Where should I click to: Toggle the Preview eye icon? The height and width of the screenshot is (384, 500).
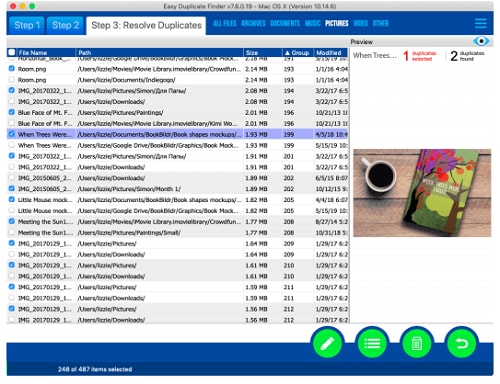[x=481, y=41]
